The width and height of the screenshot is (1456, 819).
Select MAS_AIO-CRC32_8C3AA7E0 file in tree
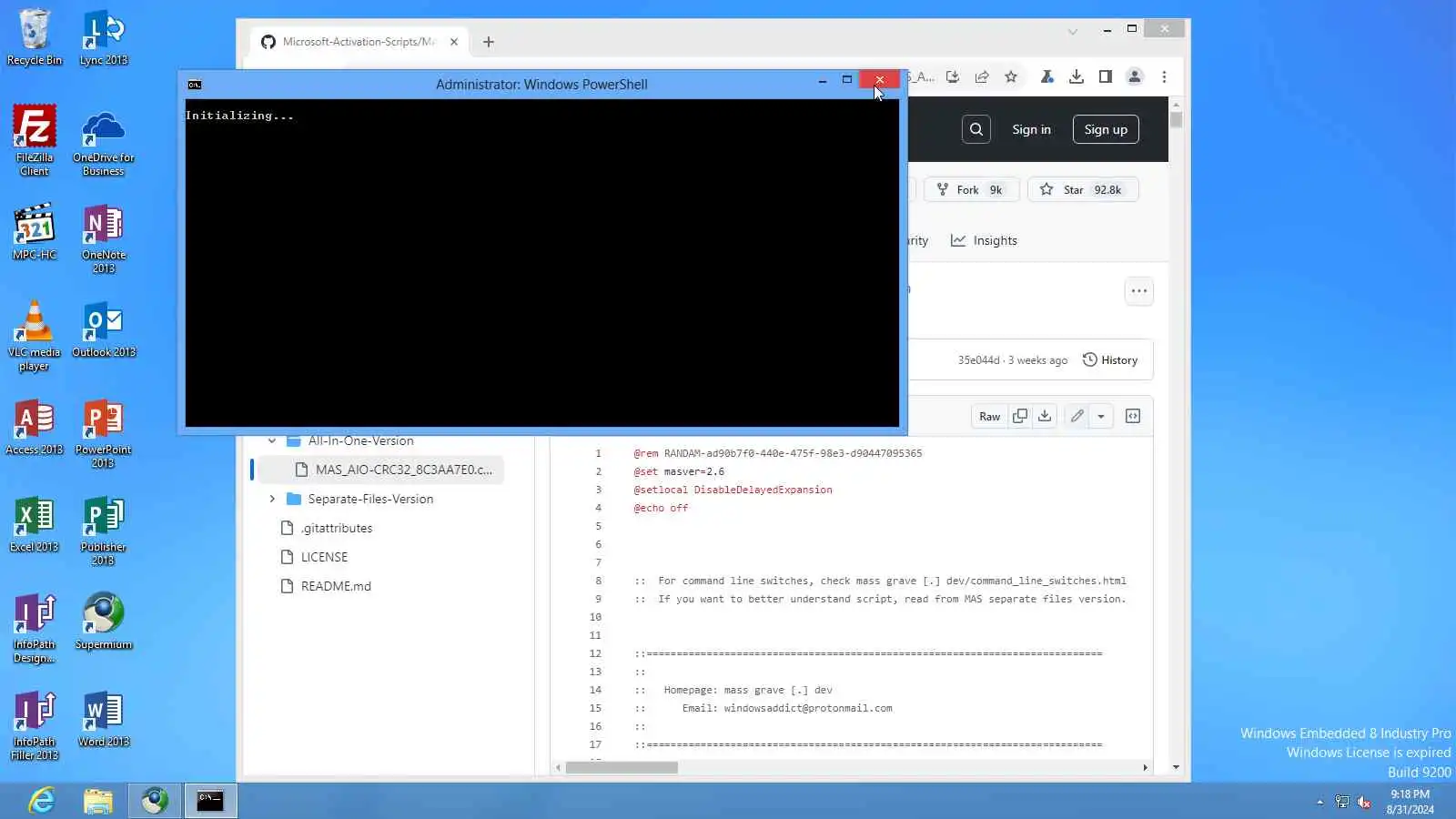click(379, 470)
